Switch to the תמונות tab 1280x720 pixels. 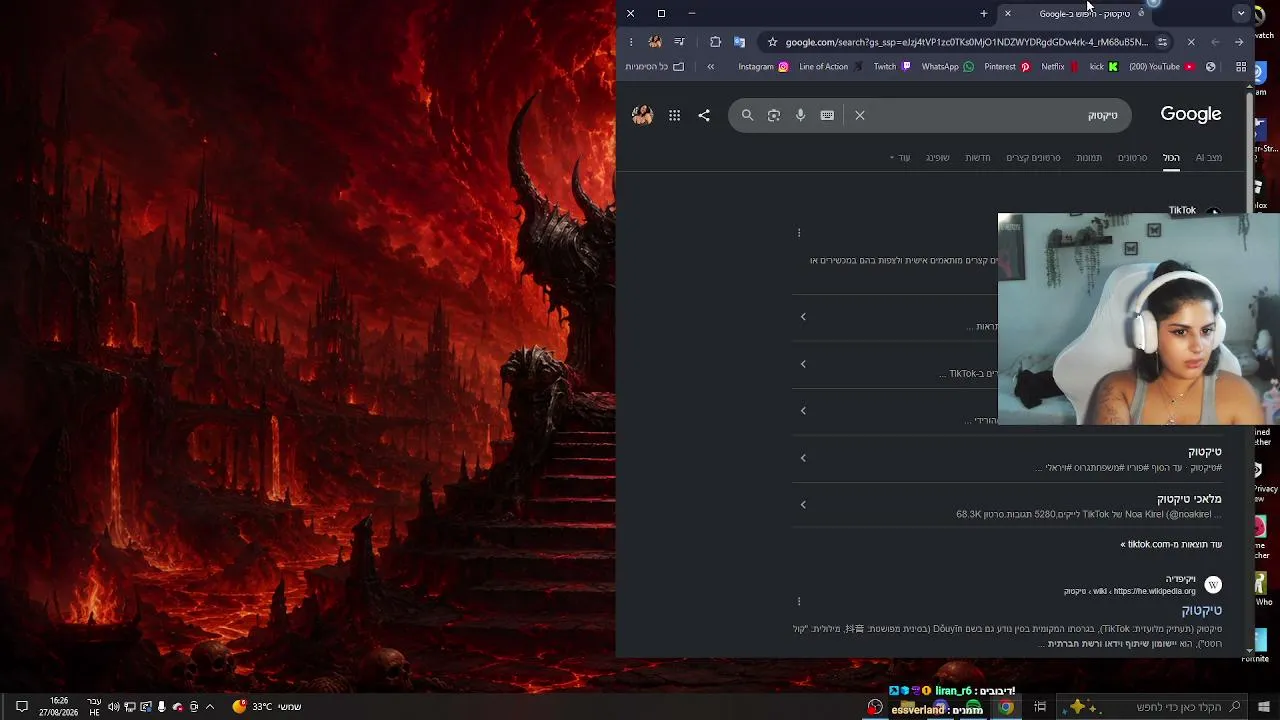pos(1089,157)
